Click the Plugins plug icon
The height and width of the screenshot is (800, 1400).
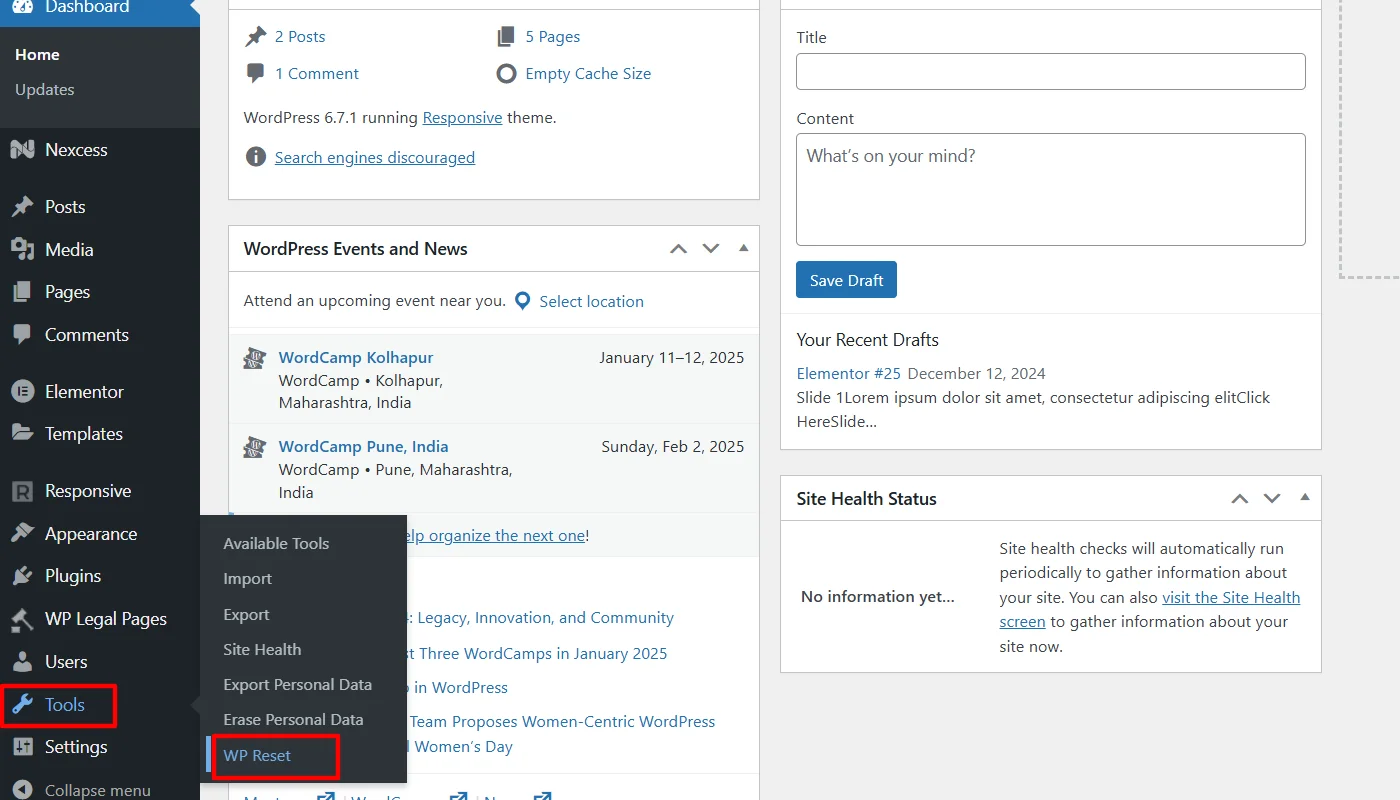pos(22,576)
